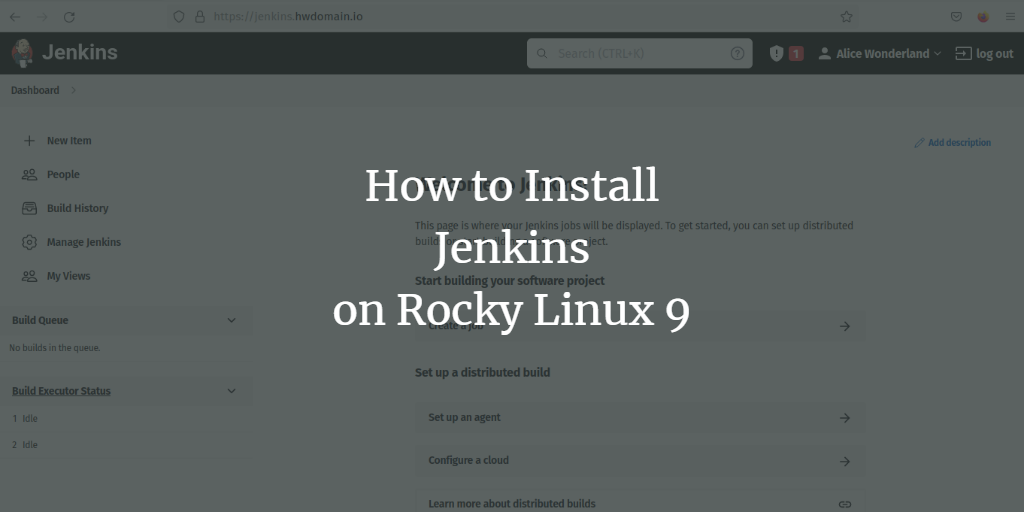This screenshot has width=1024, height=512.
Task: Click the red notification badge showing 1
Action: (x=796, y=54)
